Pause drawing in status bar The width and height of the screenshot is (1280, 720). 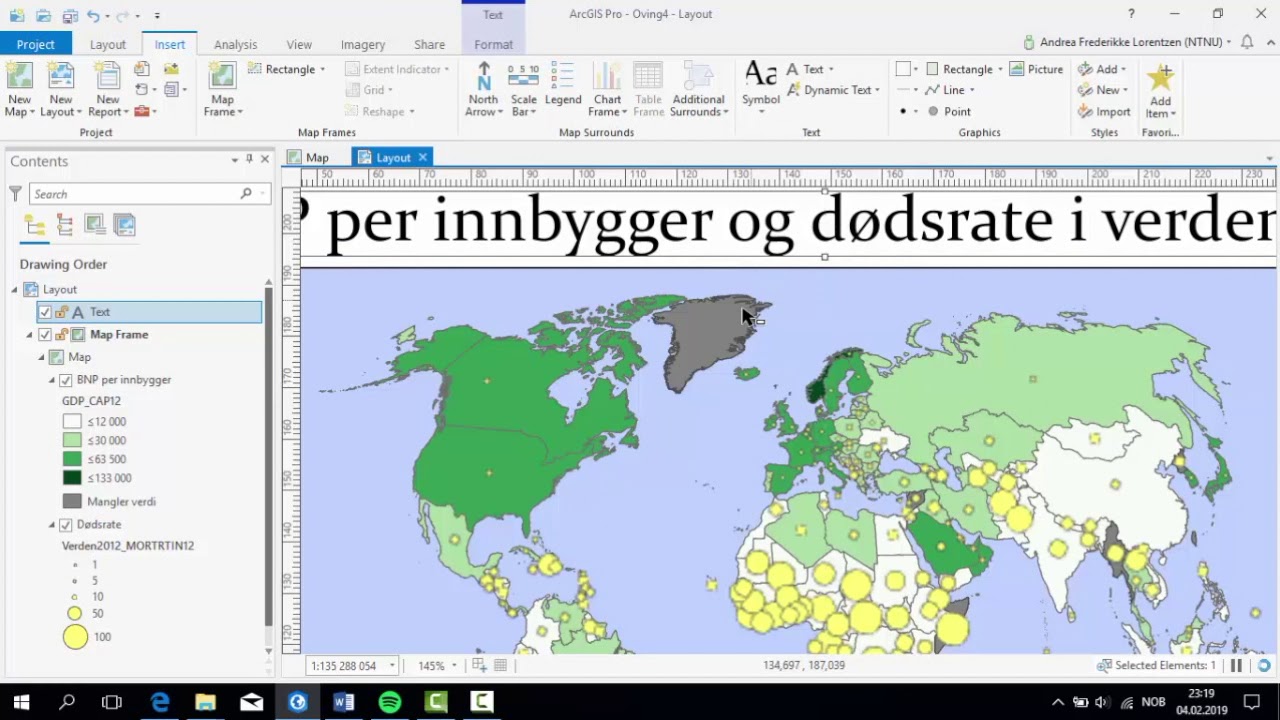point(1236,665)
